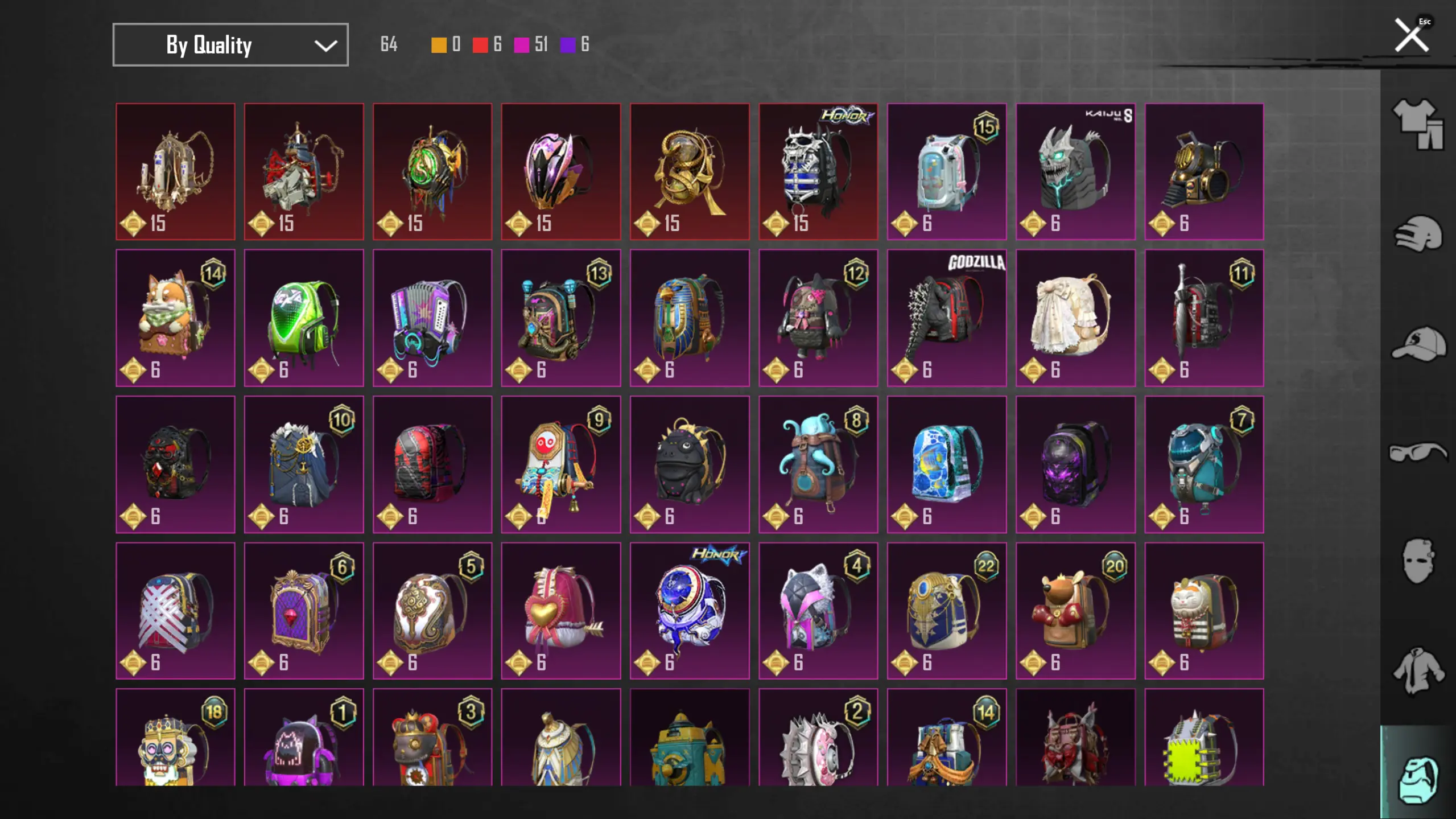Choose the corgi dog backpack
The width and height of the screenshot is (1456, 819).
(x=175, y=318)
